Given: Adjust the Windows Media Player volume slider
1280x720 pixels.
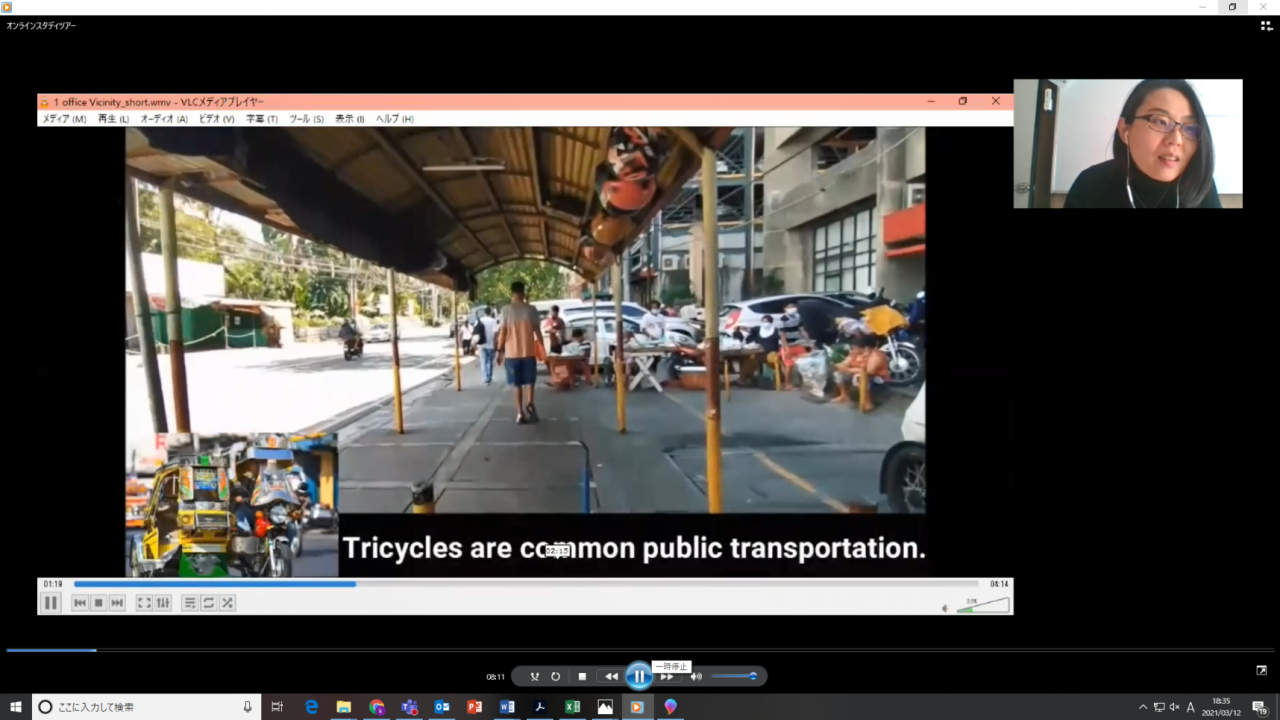Looking at the screenshot, I should click(x=734, y=677).
